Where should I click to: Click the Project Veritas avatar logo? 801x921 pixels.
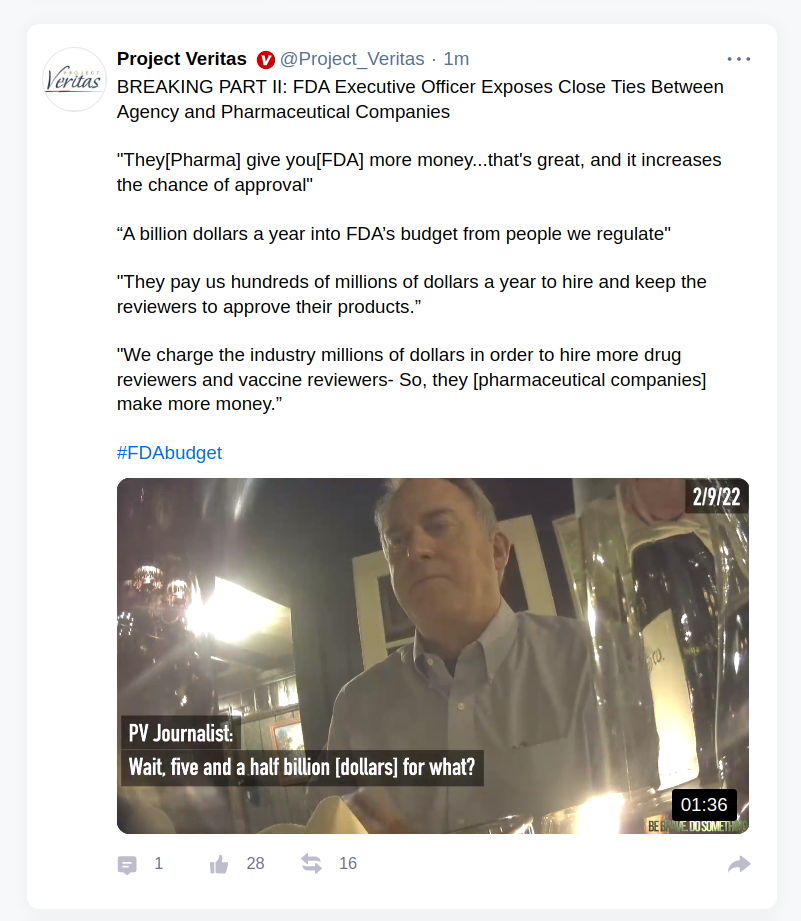(74, 79)
